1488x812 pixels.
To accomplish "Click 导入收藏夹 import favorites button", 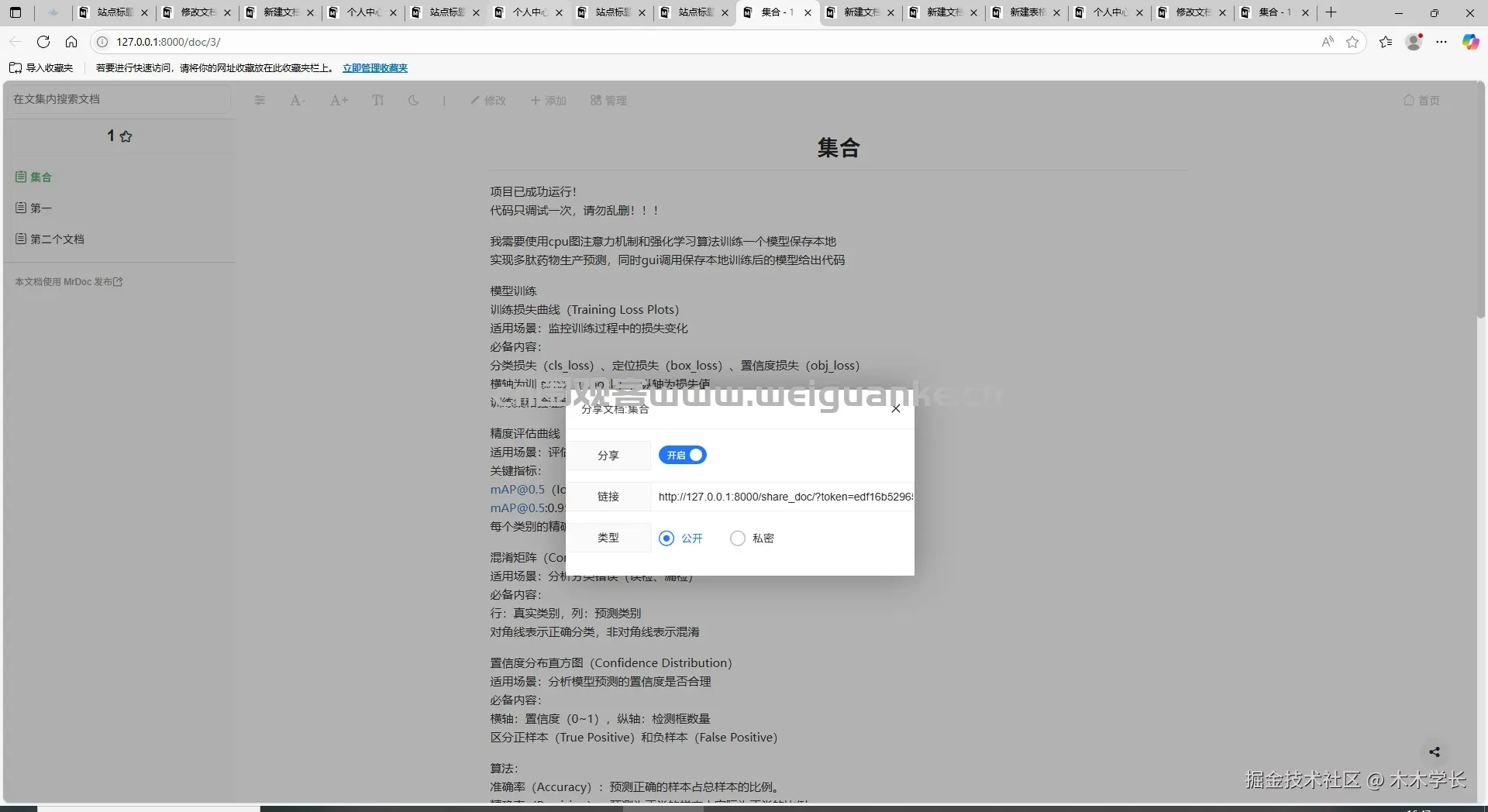I will (41, 68).
